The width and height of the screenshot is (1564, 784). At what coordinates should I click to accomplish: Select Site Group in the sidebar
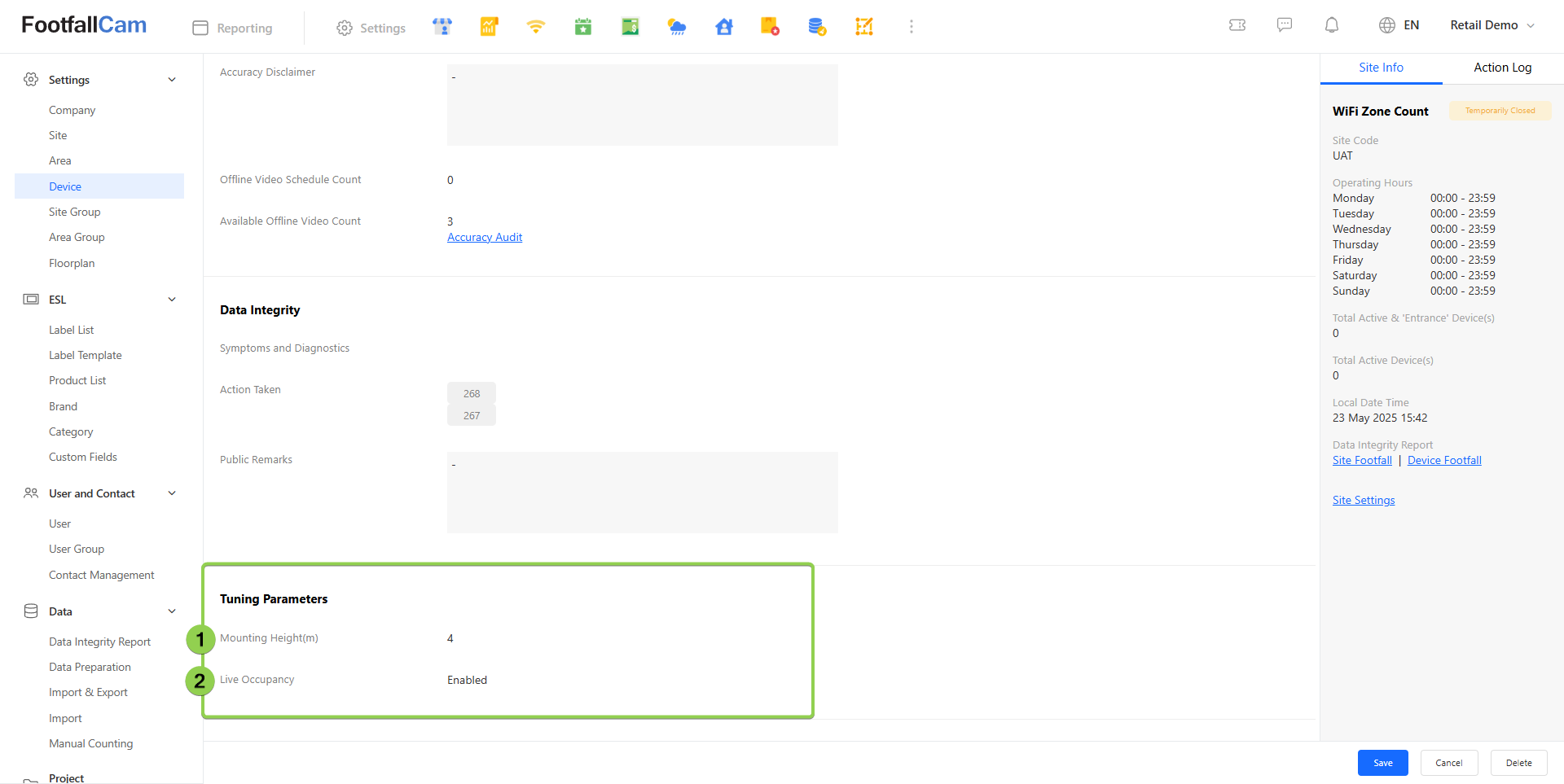pyautogui.click(x=75, y=212)
